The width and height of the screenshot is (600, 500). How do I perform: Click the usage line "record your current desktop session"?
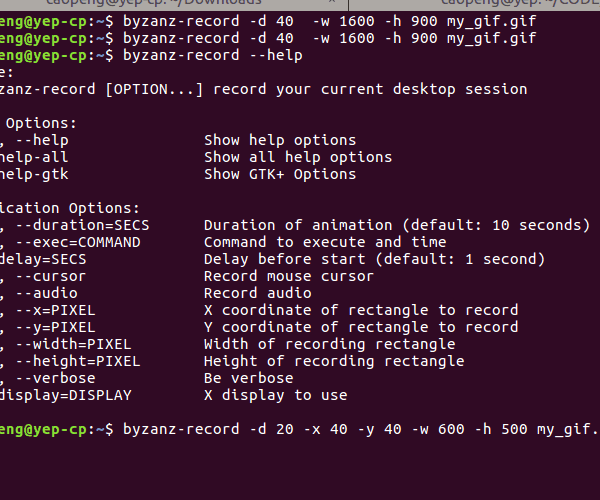(370, 89)
